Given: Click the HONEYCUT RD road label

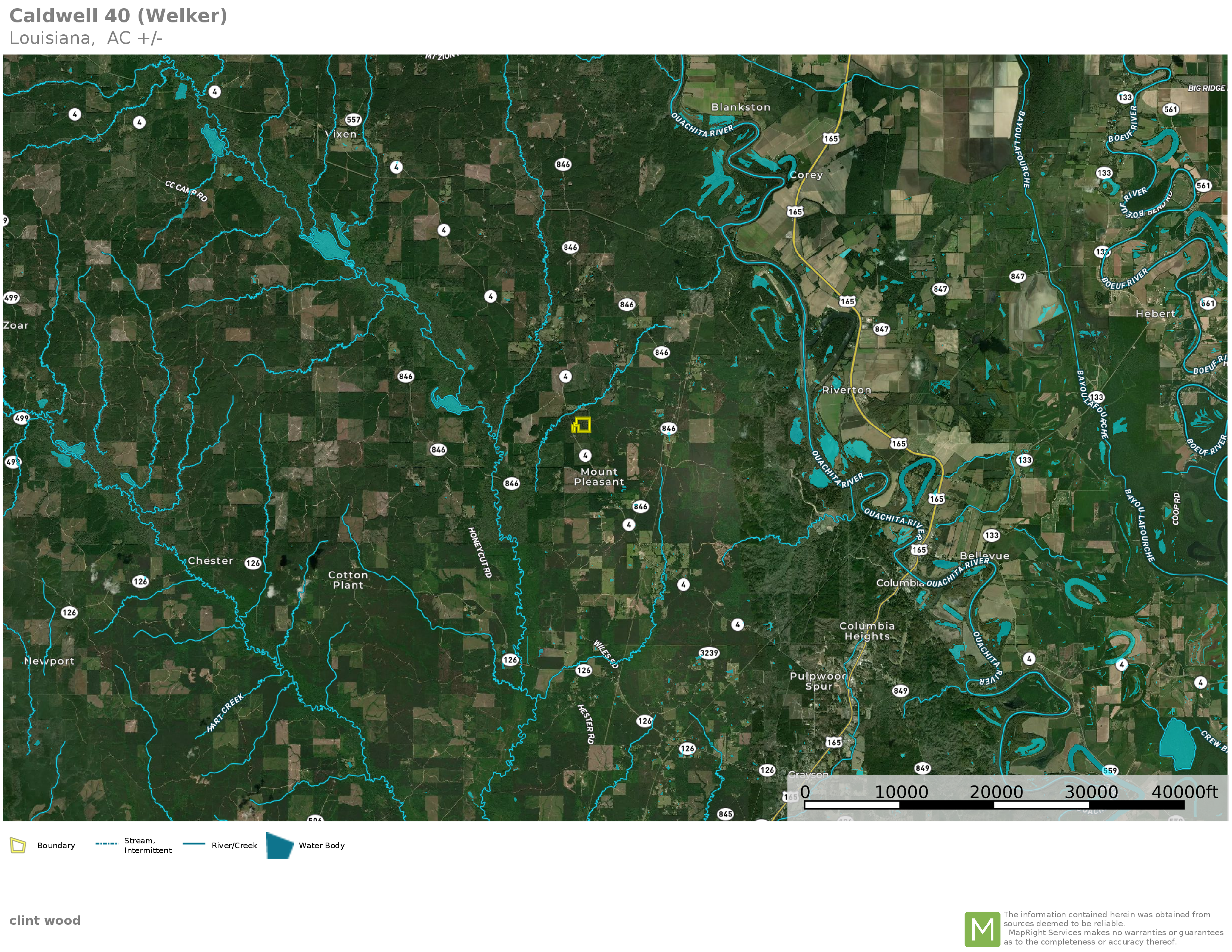Looking at the screenshot, I should [x=480, y=552].
